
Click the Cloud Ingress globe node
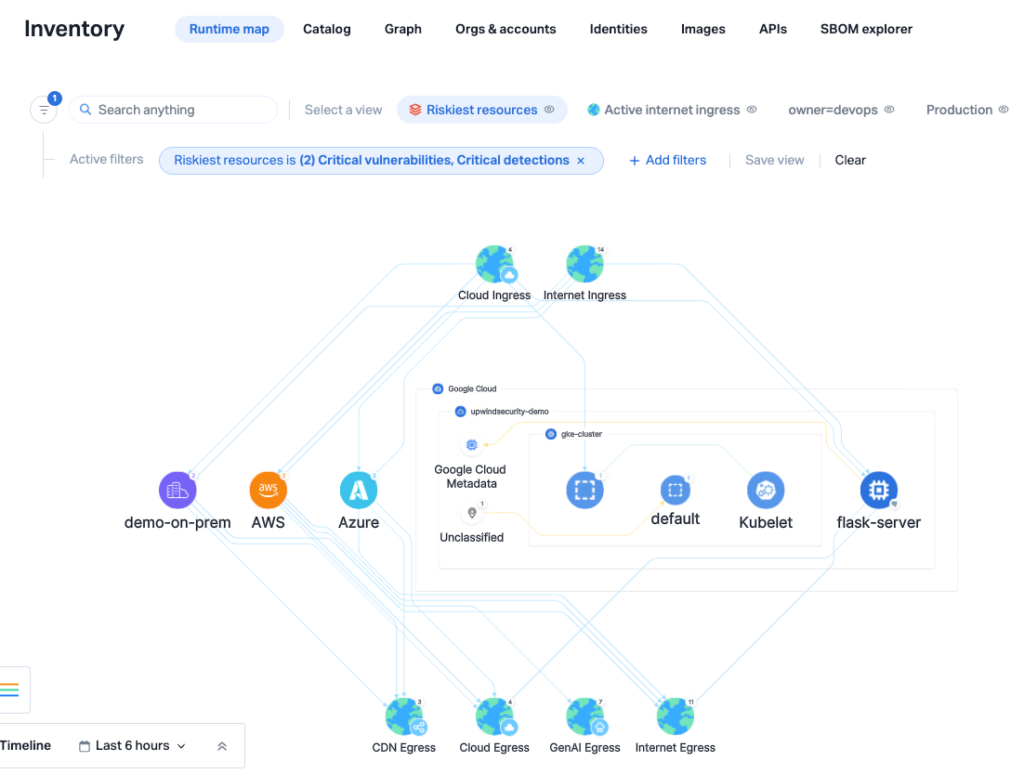coord(495,264)
